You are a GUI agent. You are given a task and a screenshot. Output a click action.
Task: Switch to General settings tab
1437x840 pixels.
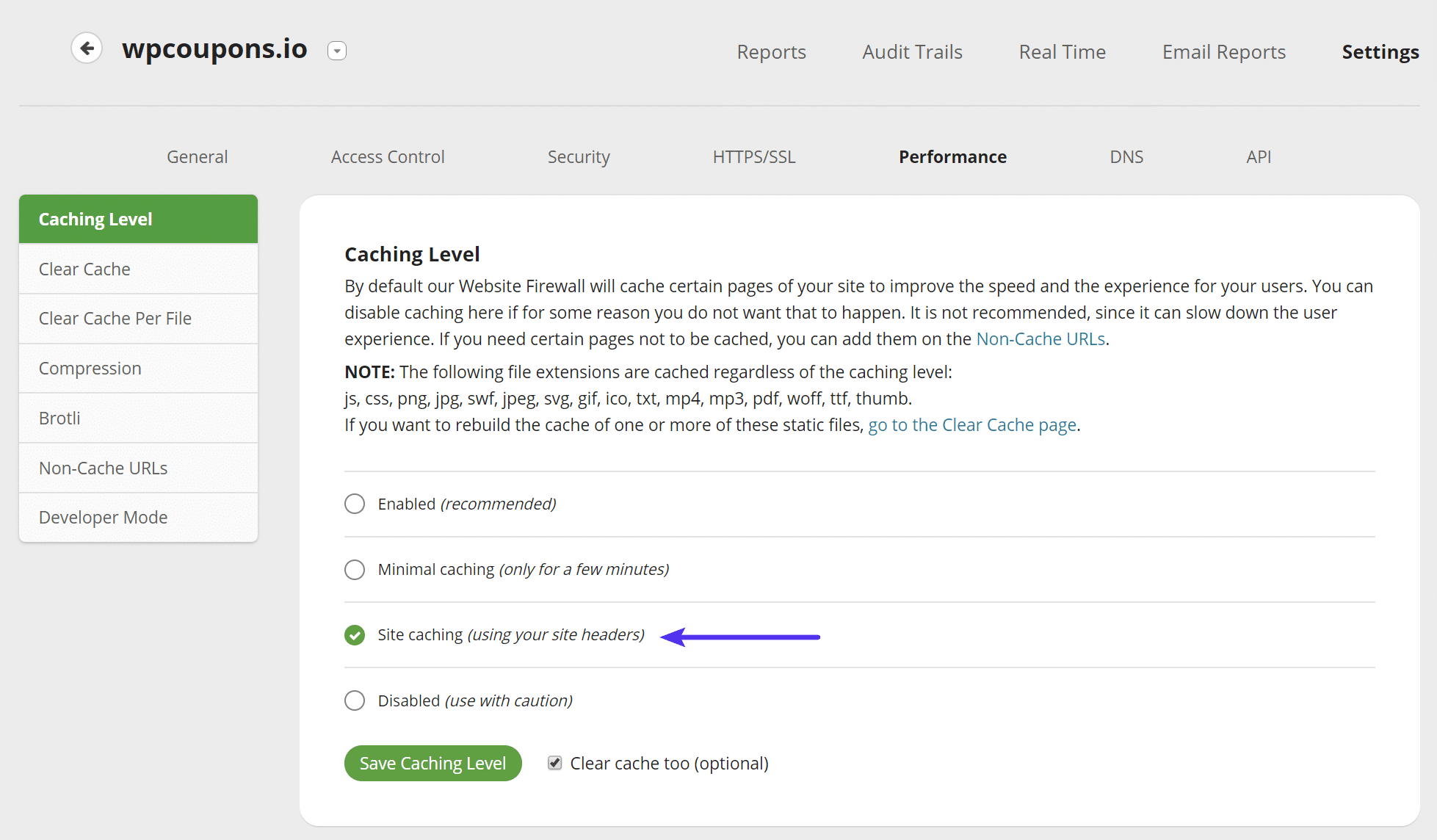point(198,155)
